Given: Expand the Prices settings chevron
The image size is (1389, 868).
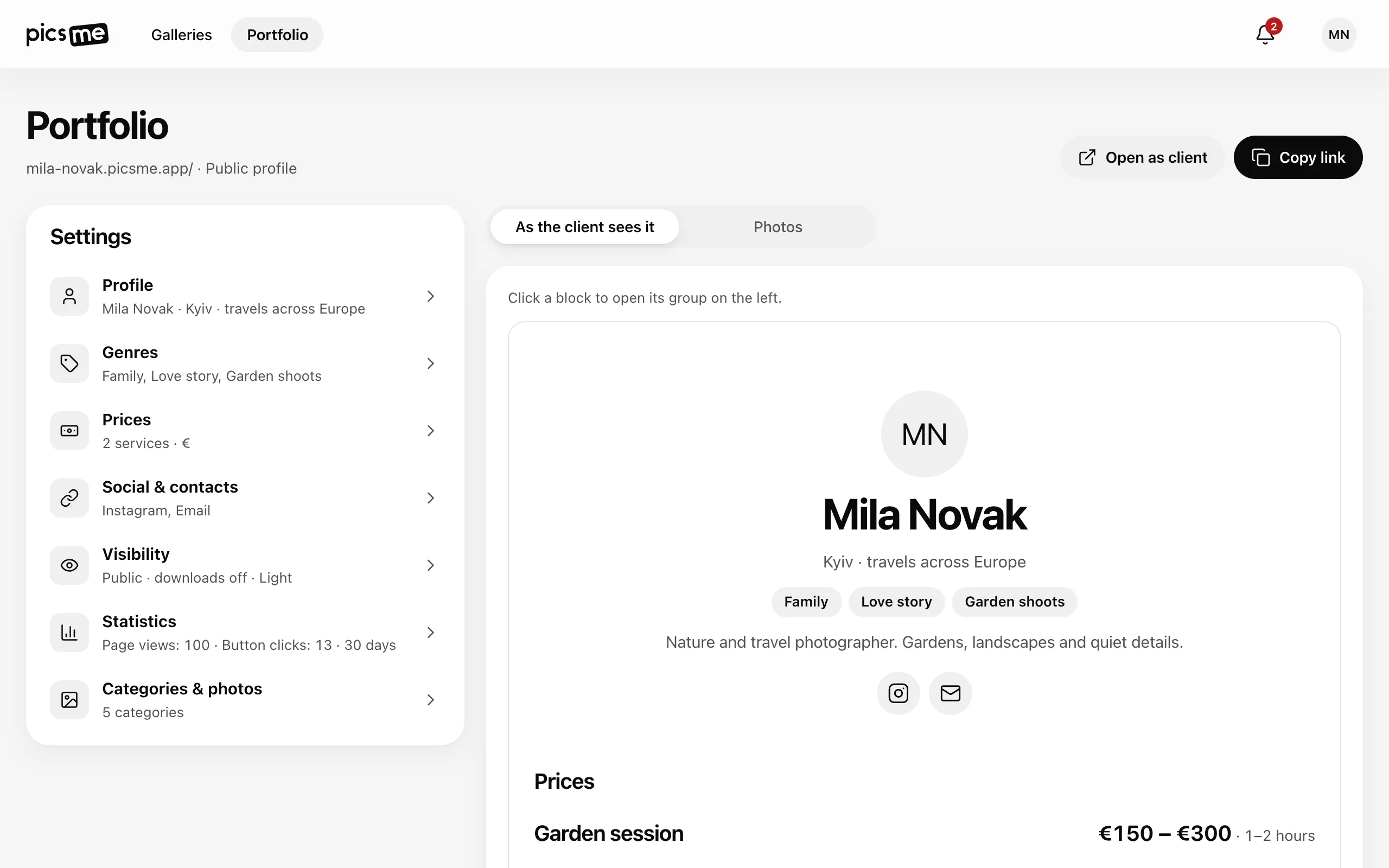Looking at the screenshot, I should [430, 431].
